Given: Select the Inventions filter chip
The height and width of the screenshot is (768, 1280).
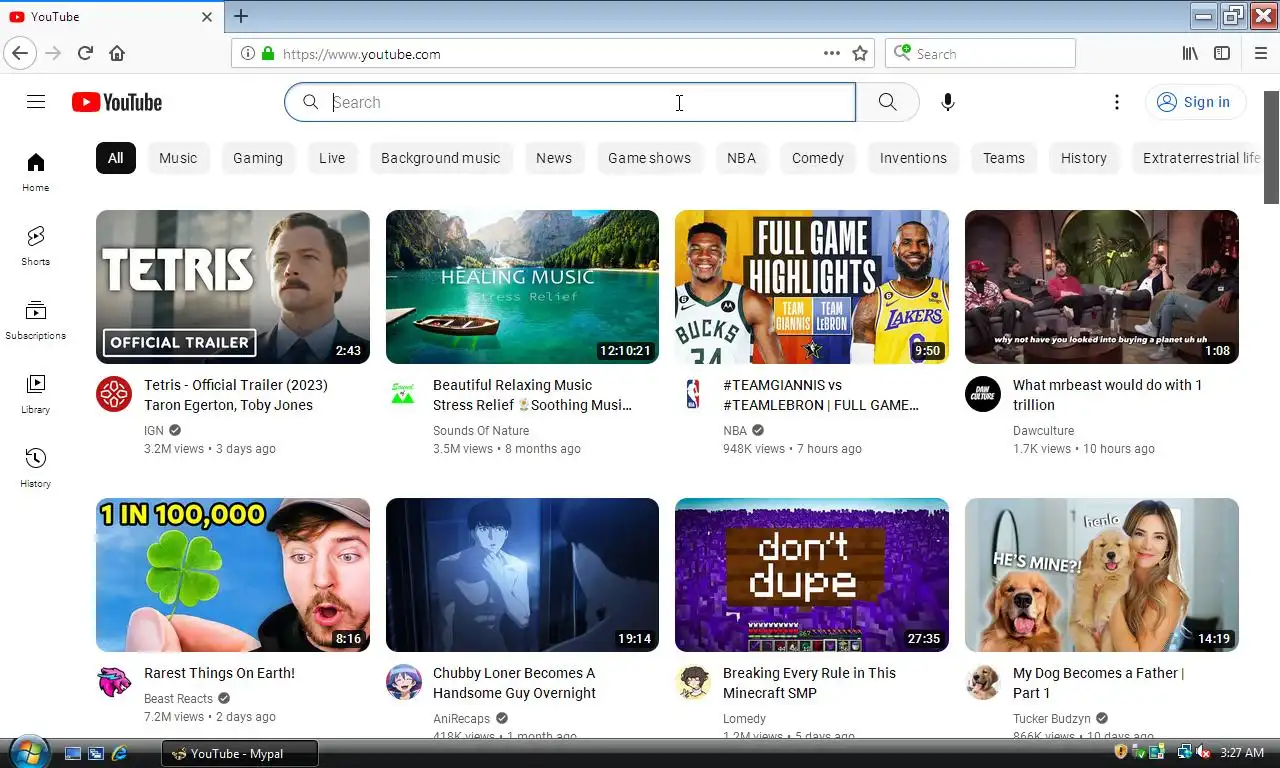Looking at the screenshot, I should pos(913,158).
